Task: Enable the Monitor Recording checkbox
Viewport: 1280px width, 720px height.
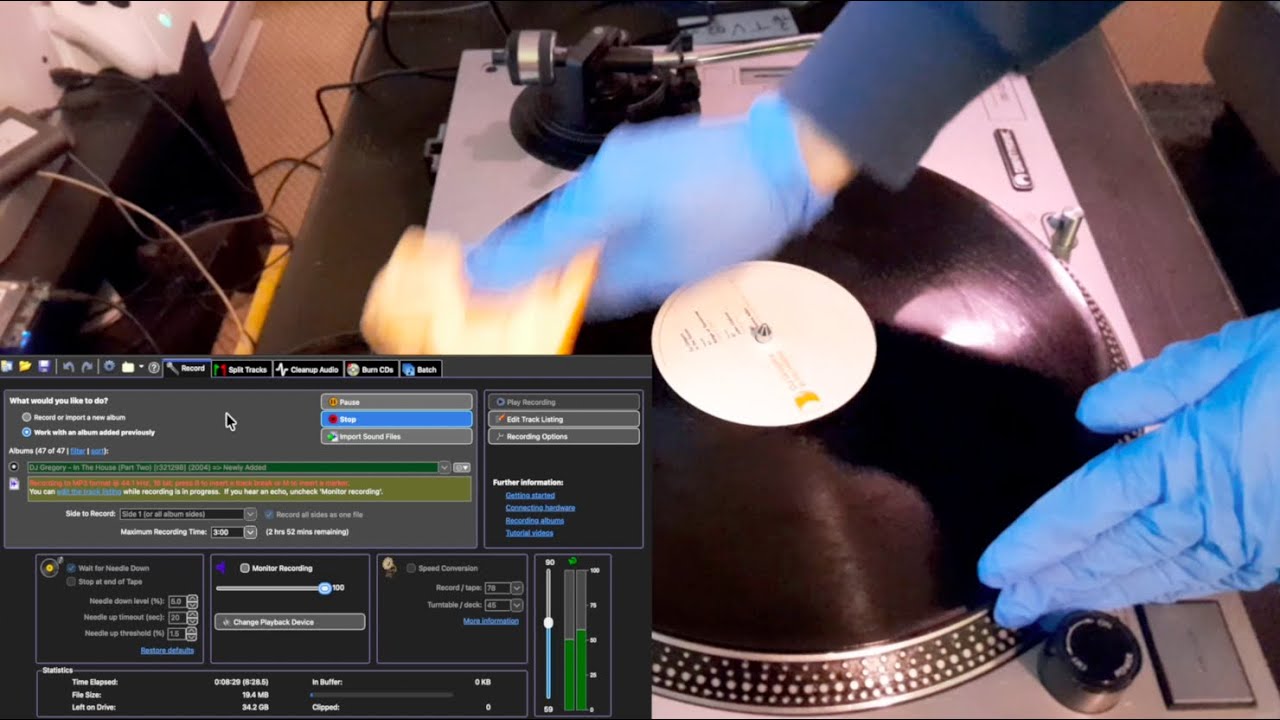Action: tap(245, 568)
